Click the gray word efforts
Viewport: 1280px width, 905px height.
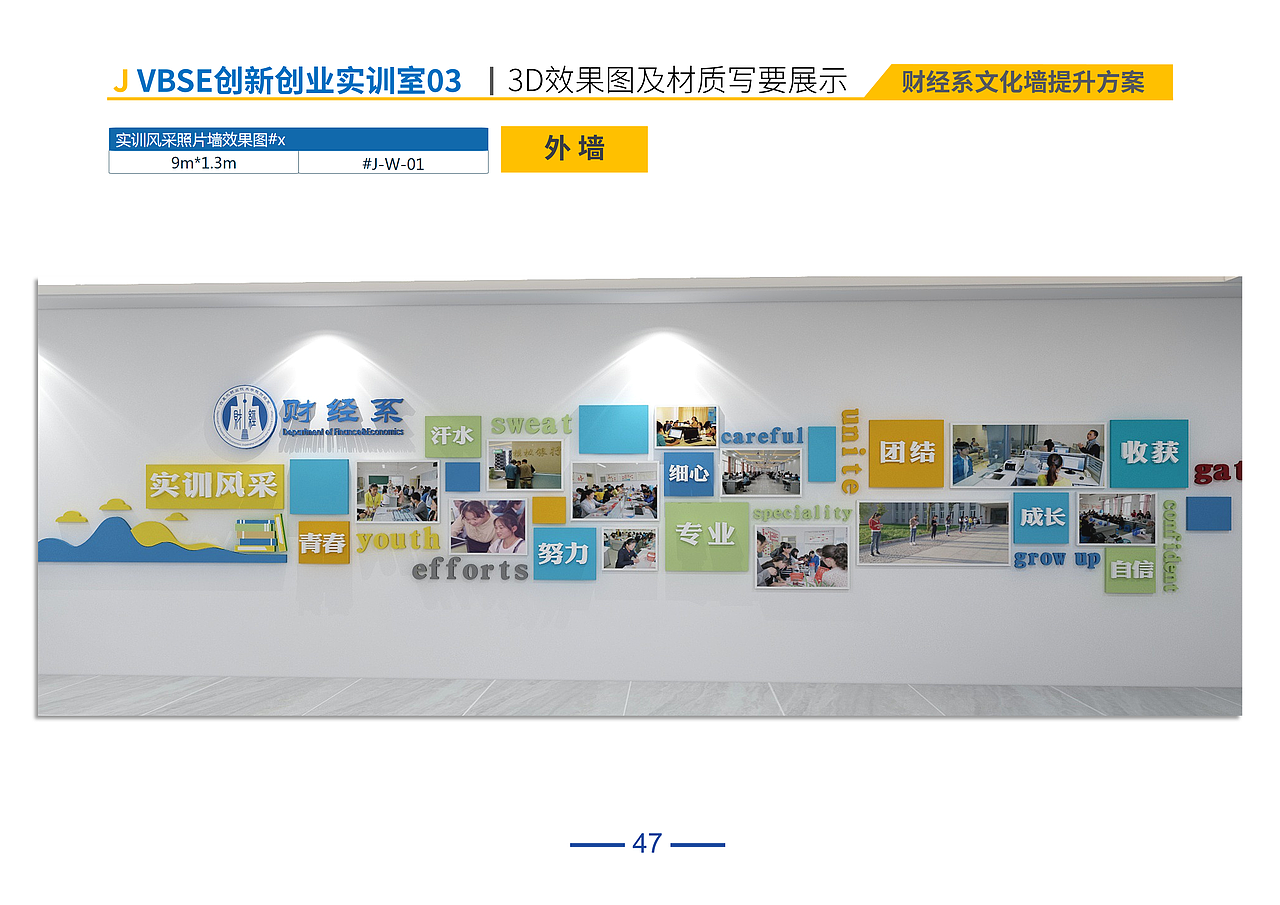(470, 570)
